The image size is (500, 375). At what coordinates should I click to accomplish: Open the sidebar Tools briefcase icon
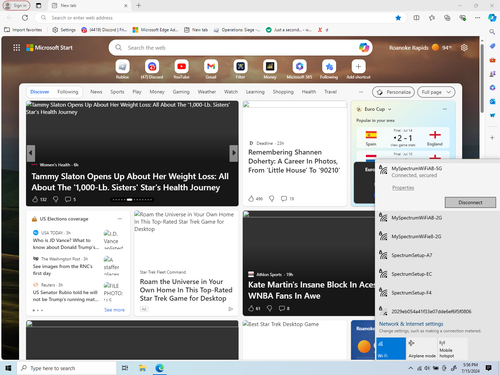[492, 60]
